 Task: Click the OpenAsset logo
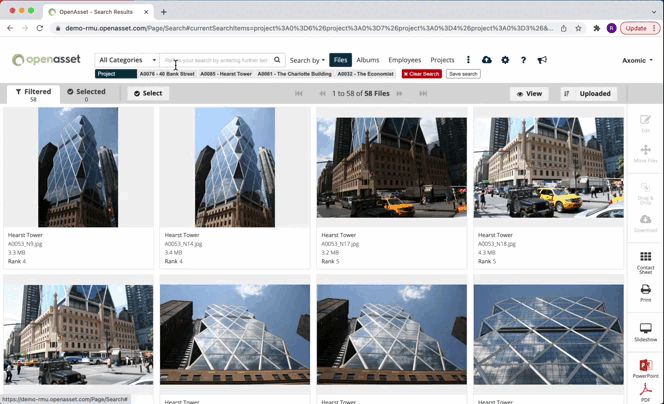[x=46, y=60]
